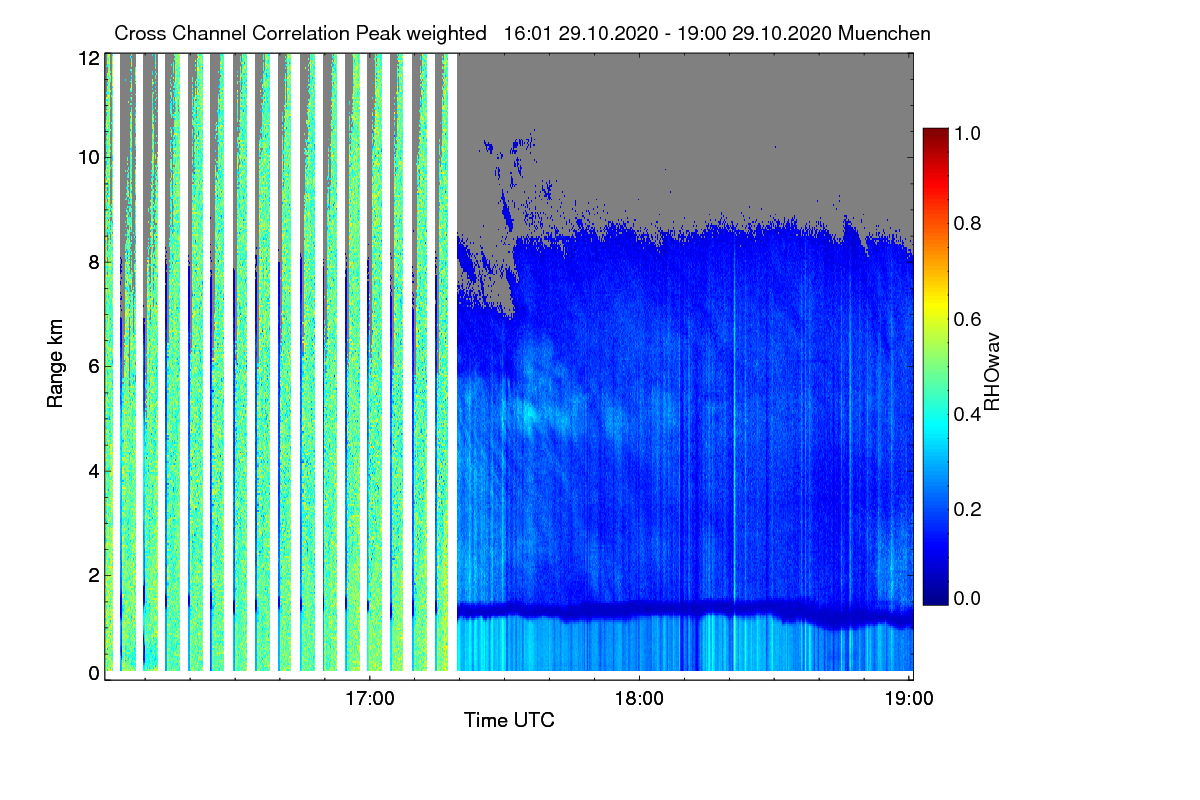Click the '8' range axis tick label
The width and height of the screenshot is (1200, 800).
click(x=94, y=262)
